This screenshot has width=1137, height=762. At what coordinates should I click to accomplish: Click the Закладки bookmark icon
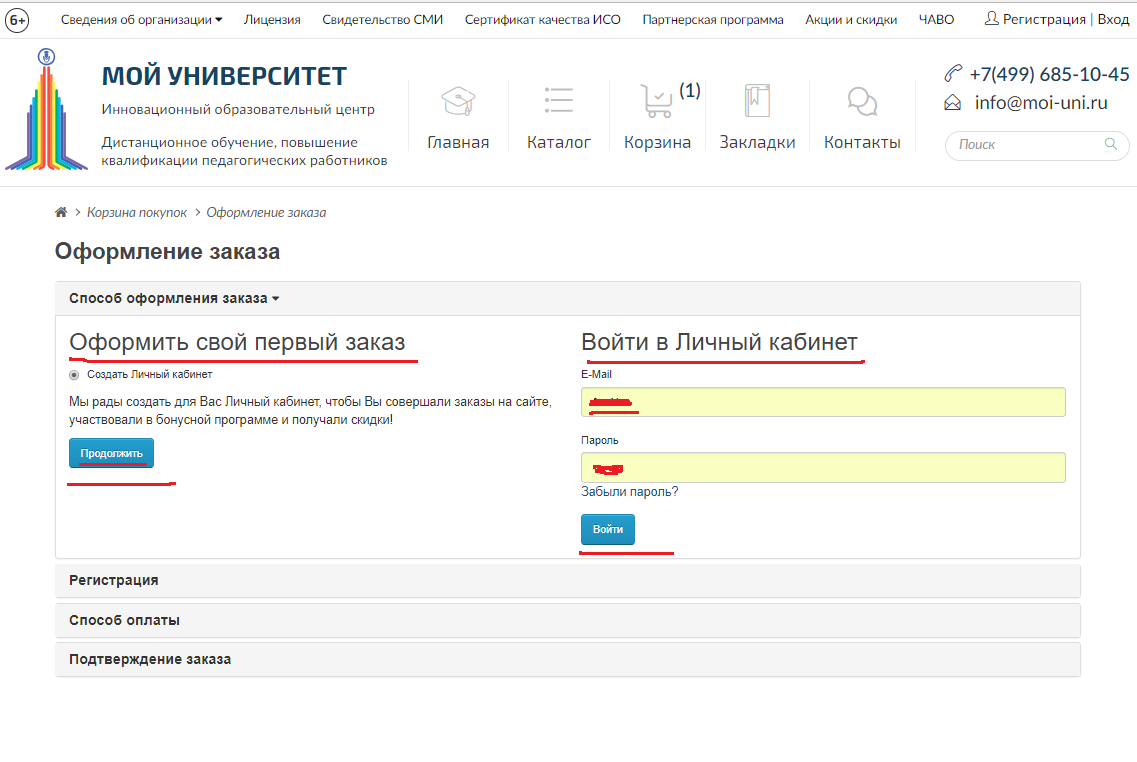[757, 101]
